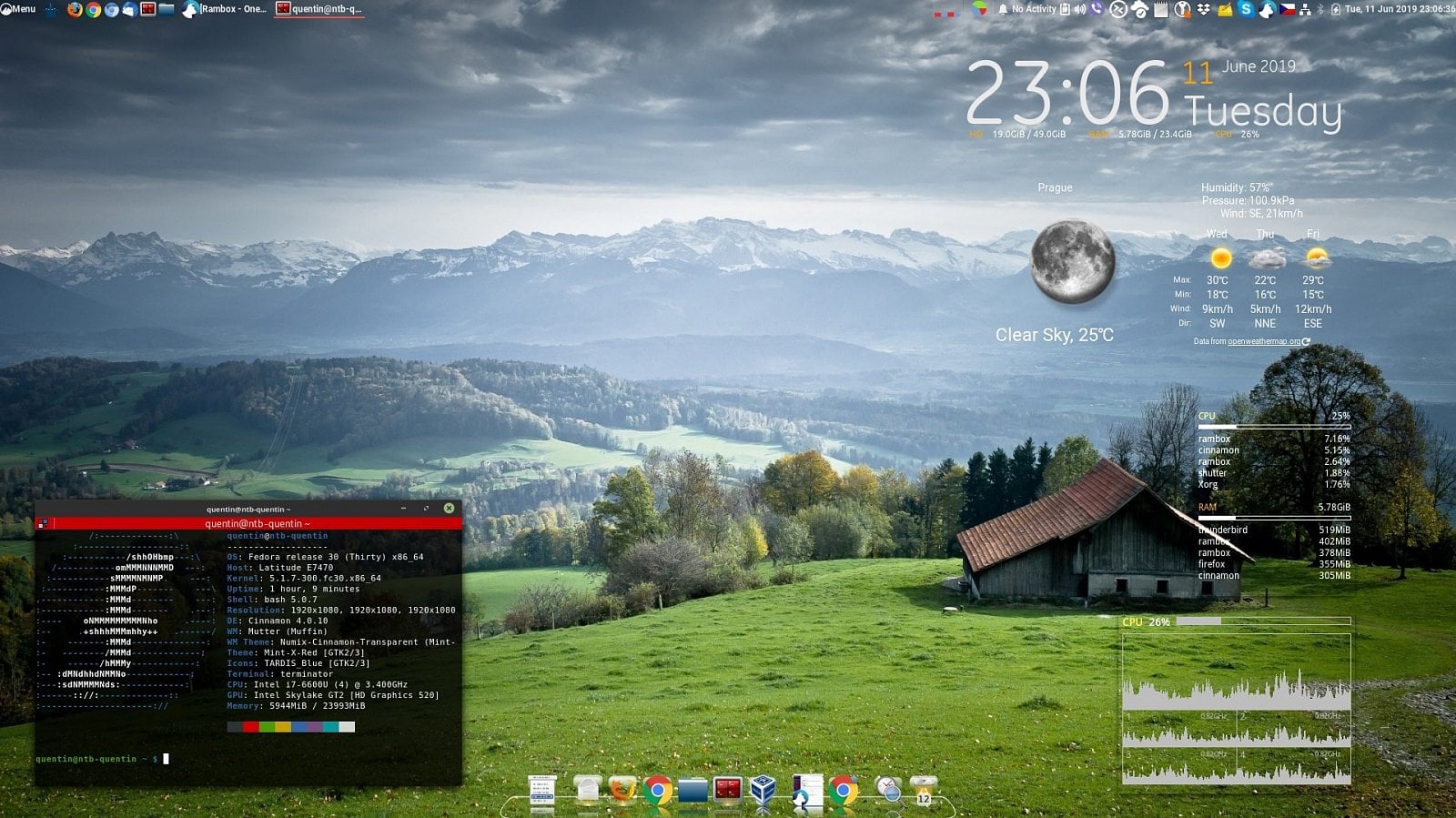Viewport: 1456px width, 818px height.
Task: Open Terminator from the bottom dock
Action: [x=727, y=790]
